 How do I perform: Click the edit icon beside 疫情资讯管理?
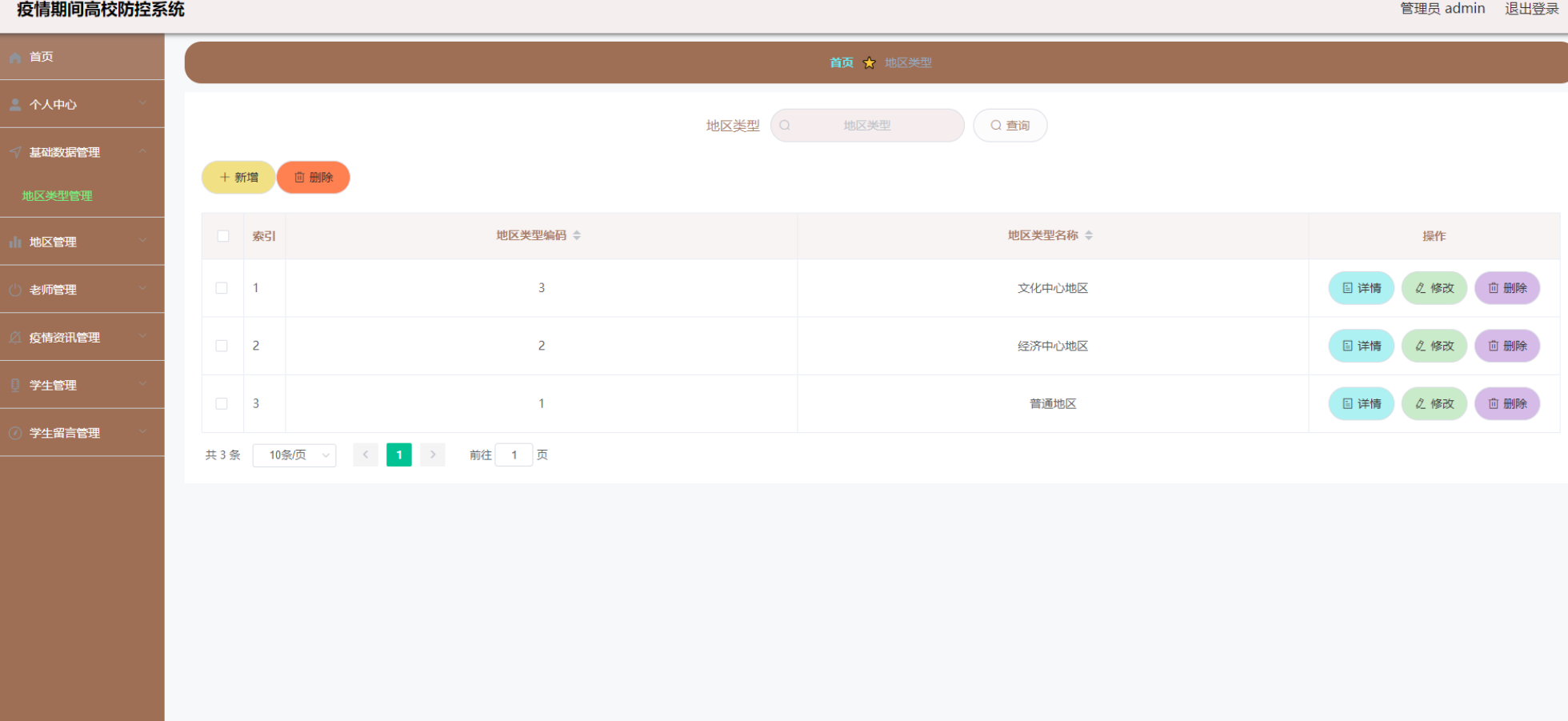click(x=15, y=338)
